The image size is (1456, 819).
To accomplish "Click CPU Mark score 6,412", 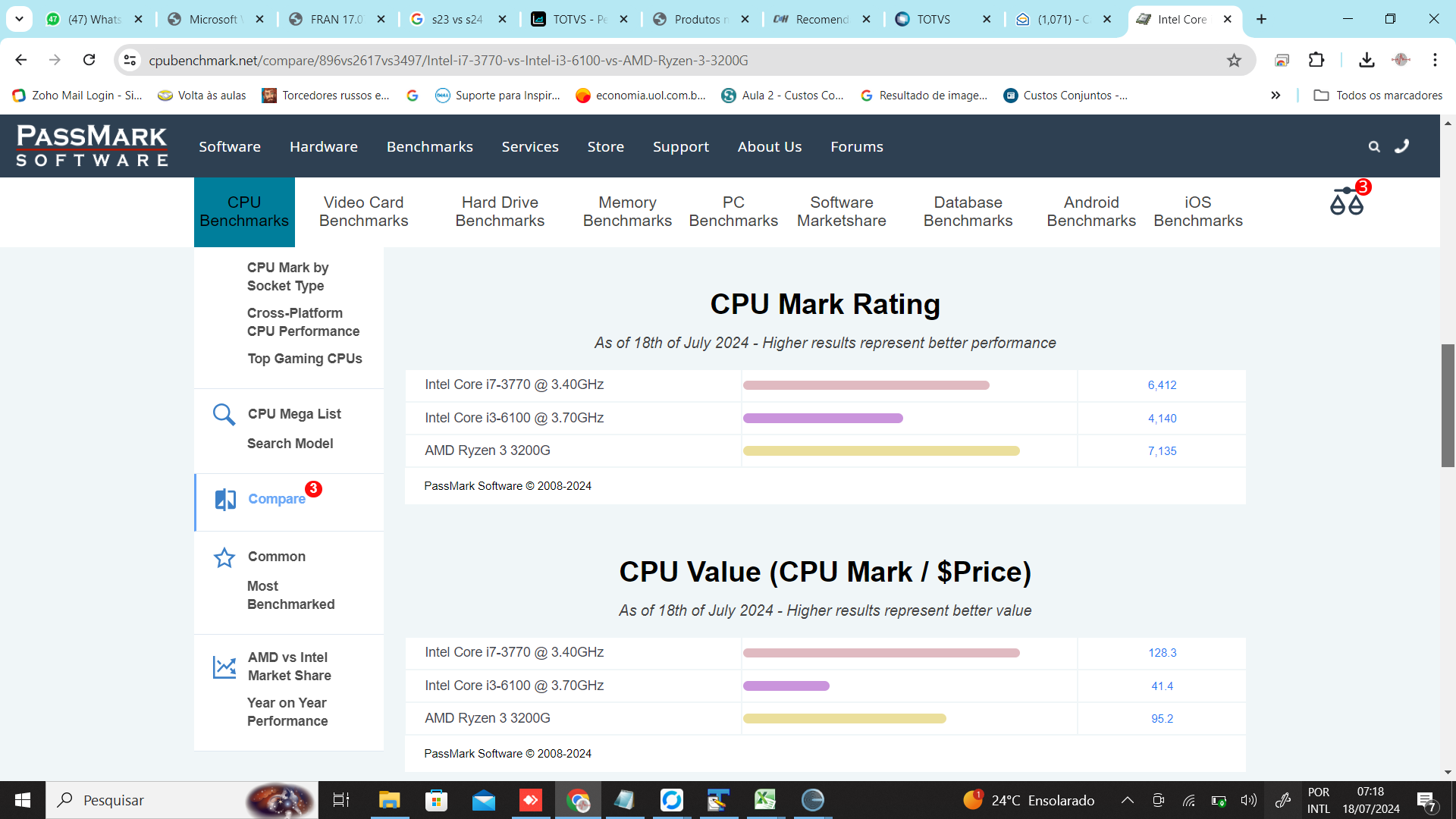I will tap(1162, 385).
